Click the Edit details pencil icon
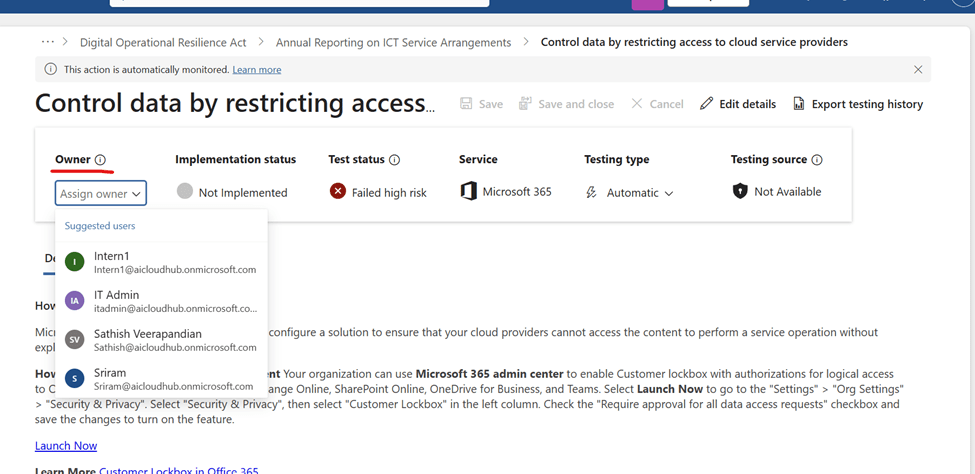This screenshot has width=975, height=474. click(707, 104)
